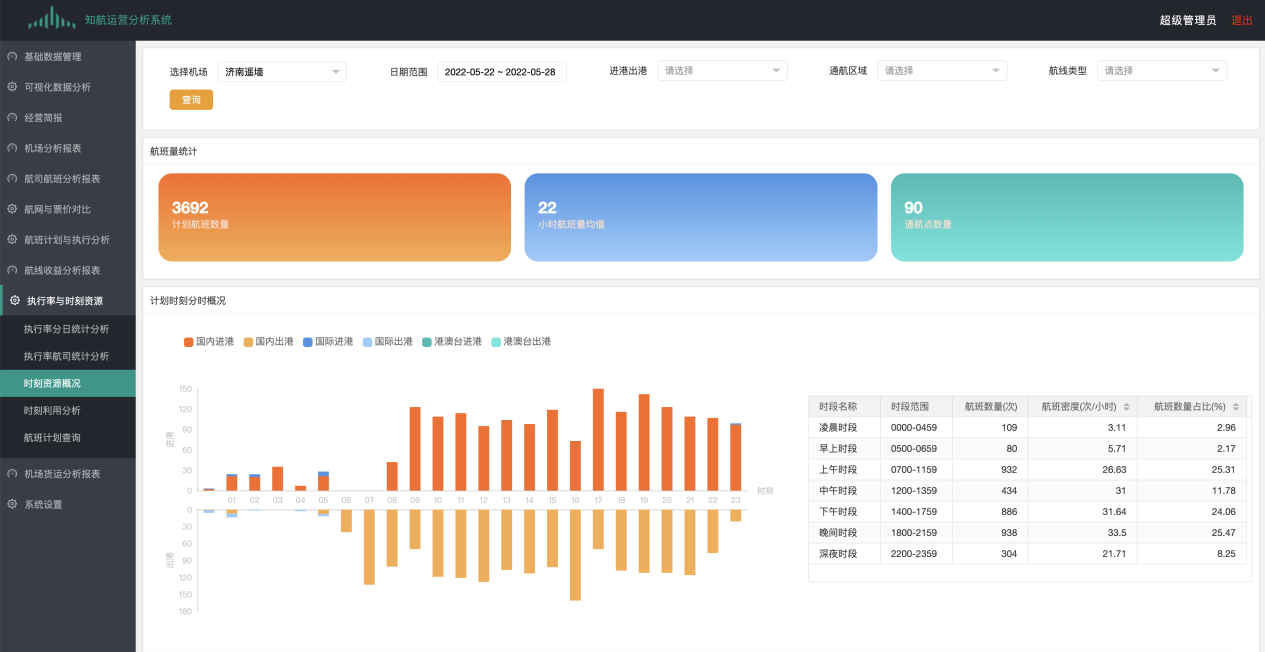Toggle 港澳台进港 legend series
The height and width of the screenshot is (652, 1265).
[x=450, y=342]
